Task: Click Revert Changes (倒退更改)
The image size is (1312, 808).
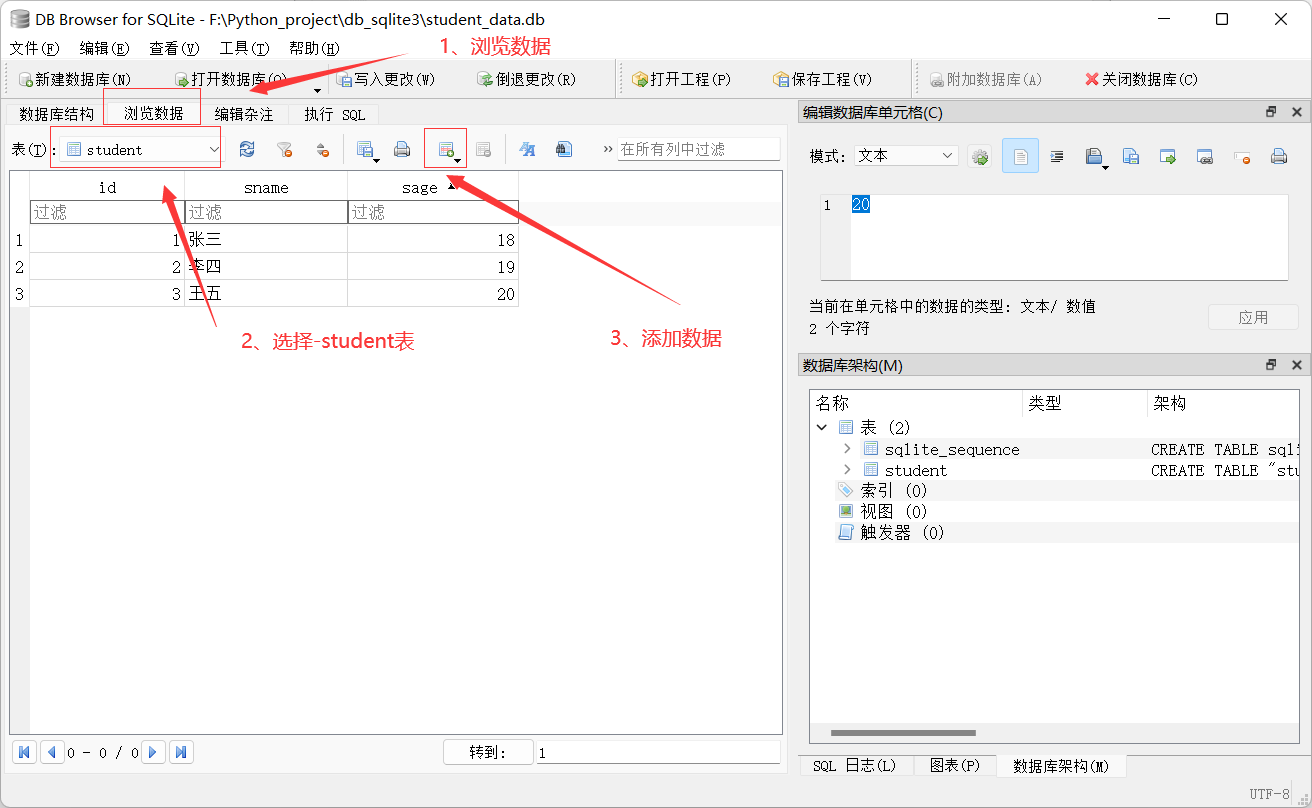Action: point(526,79)
